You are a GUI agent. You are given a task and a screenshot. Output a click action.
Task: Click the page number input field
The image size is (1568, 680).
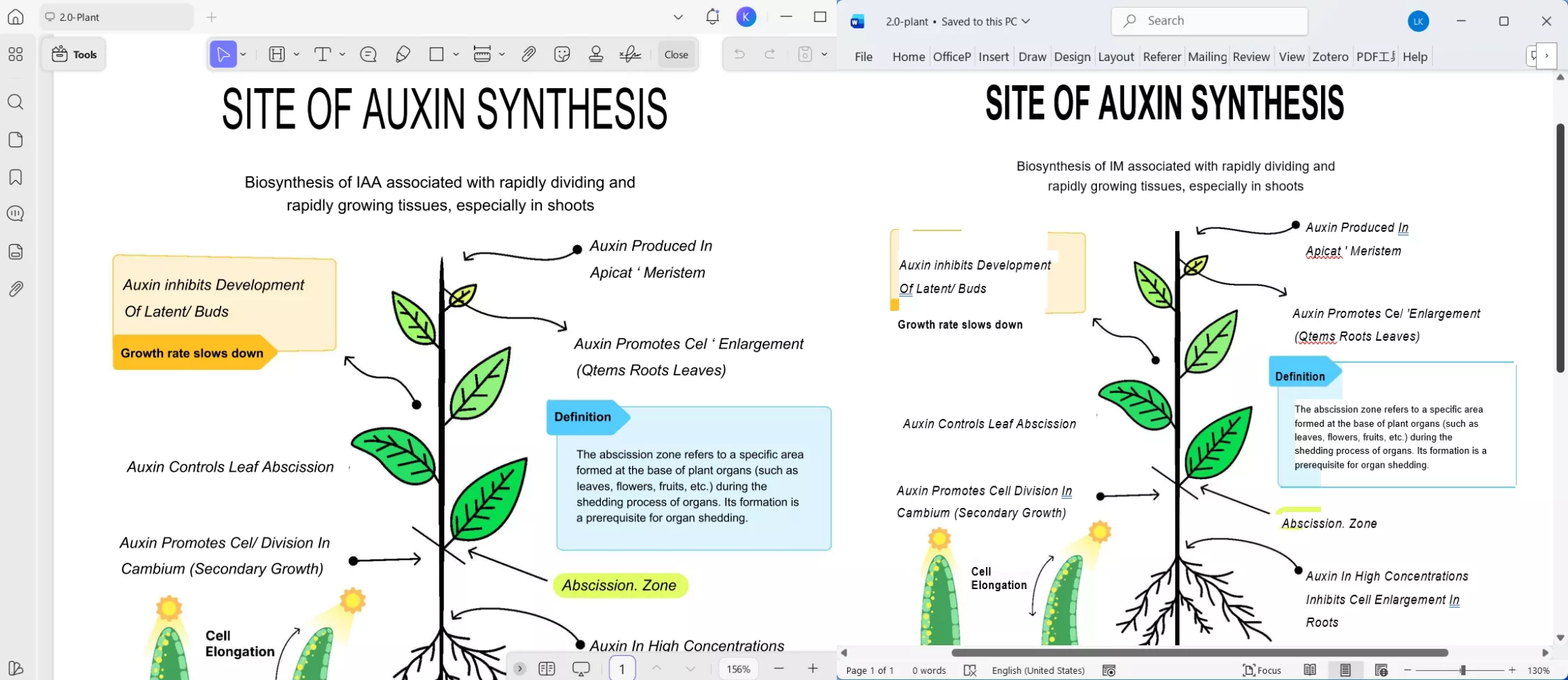[x=622, y=668]
